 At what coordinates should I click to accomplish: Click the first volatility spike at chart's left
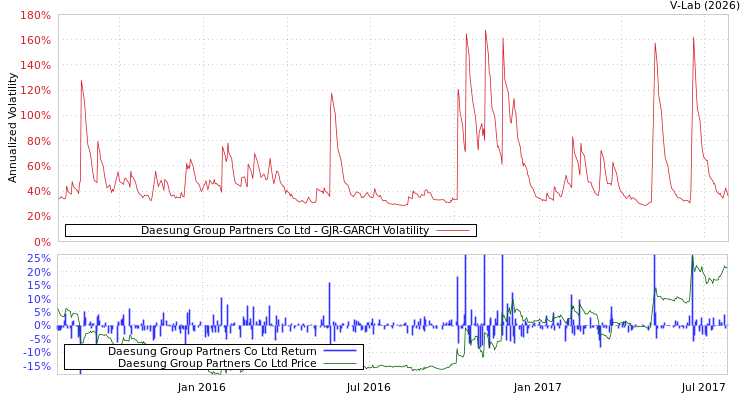81,82
